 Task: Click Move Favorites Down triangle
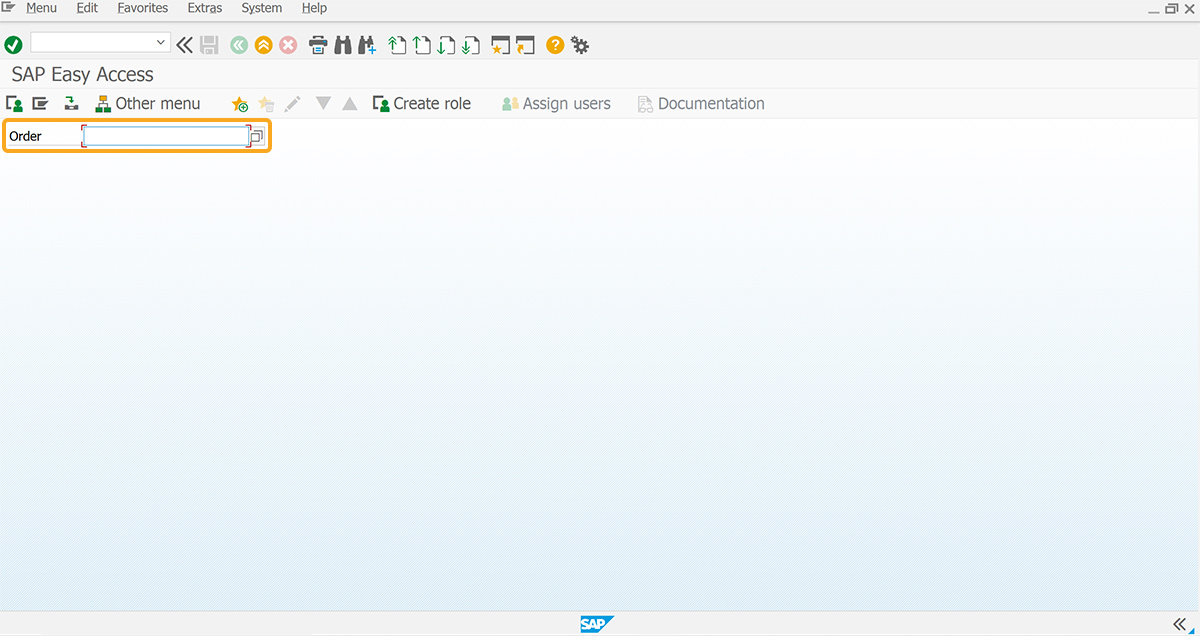323,103
